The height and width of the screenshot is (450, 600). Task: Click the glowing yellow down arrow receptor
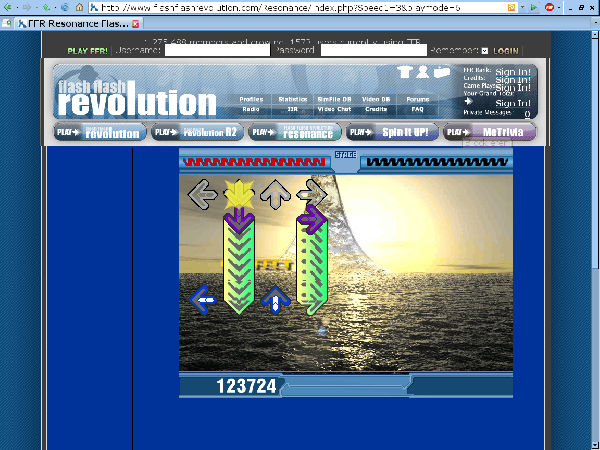click(x=239, y=193)
